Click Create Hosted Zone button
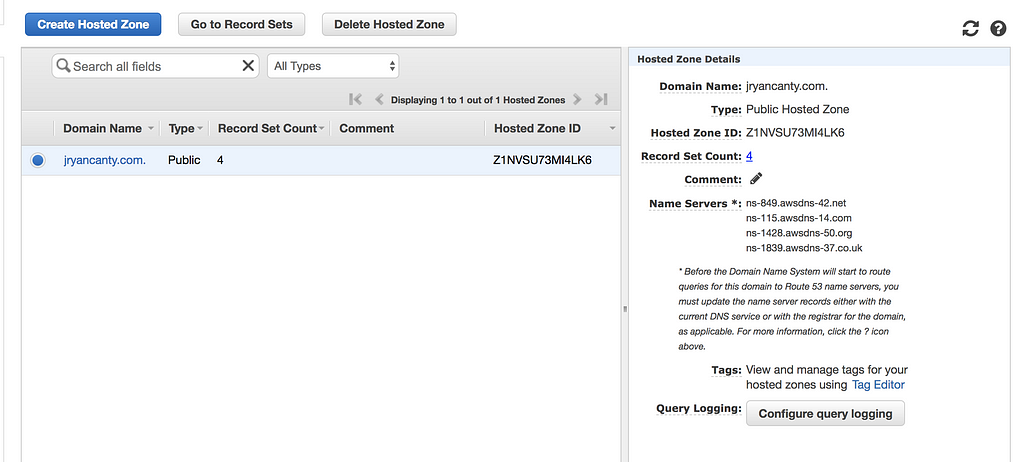Image resolution: width=1024 pixels, height=462 pixels. click(x=93, y=25)
